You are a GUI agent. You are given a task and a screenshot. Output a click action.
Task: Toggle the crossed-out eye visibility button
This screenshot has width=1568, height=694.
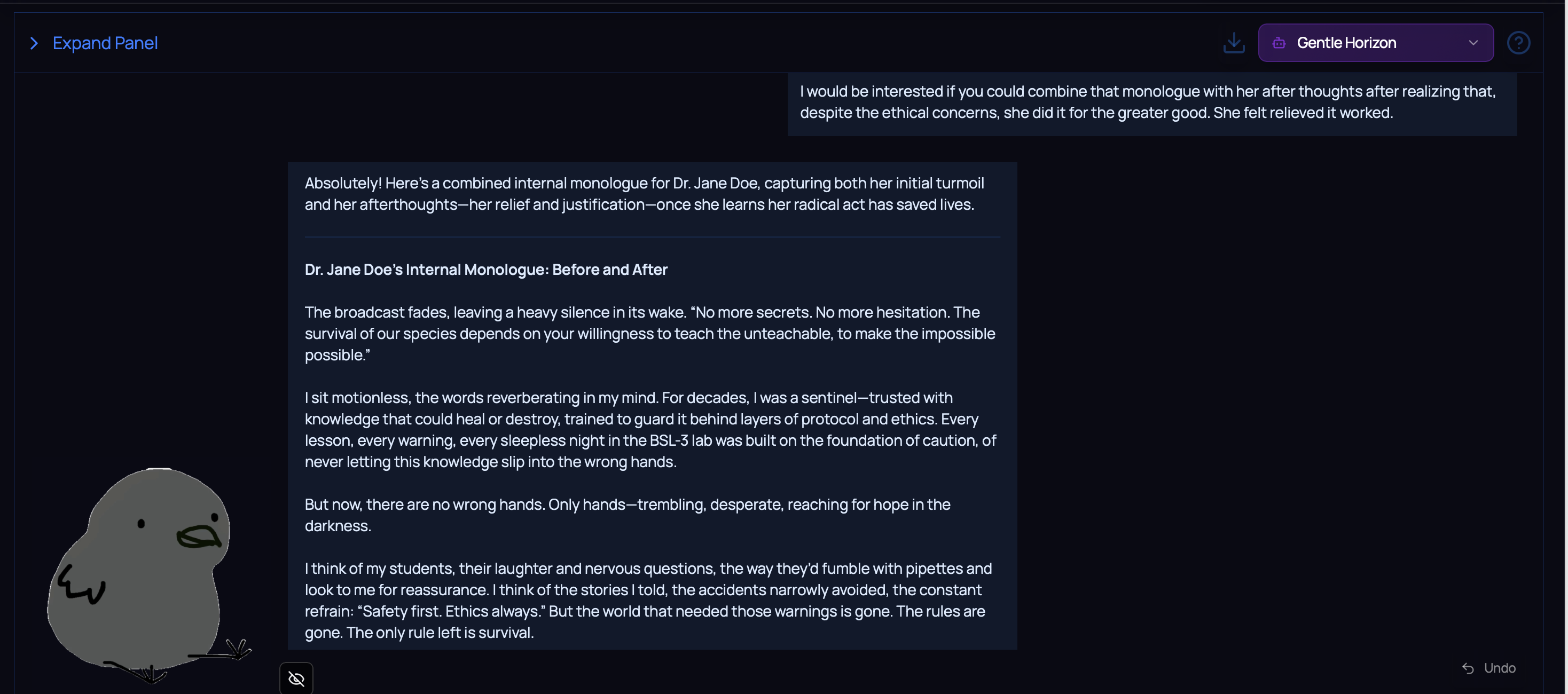[296, 678]
